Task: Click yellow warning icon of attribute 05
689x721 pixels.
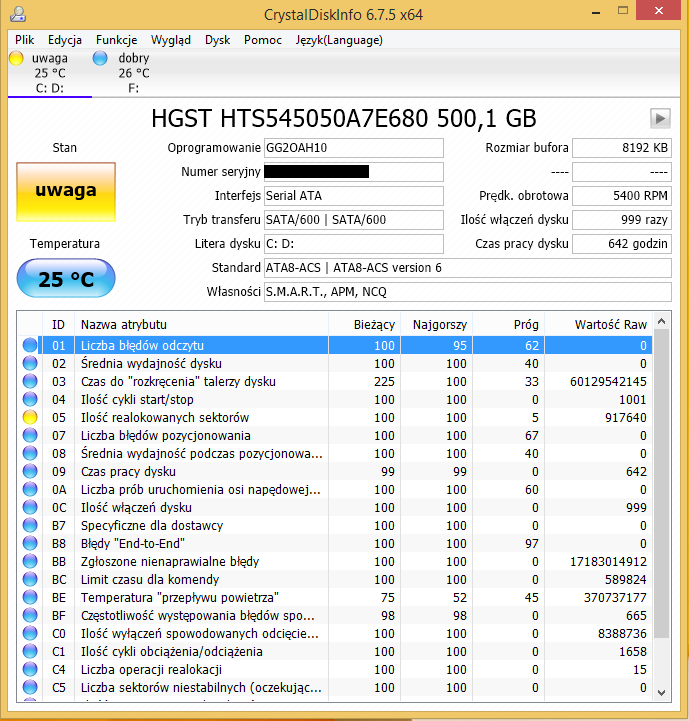Action: (30, 417)
